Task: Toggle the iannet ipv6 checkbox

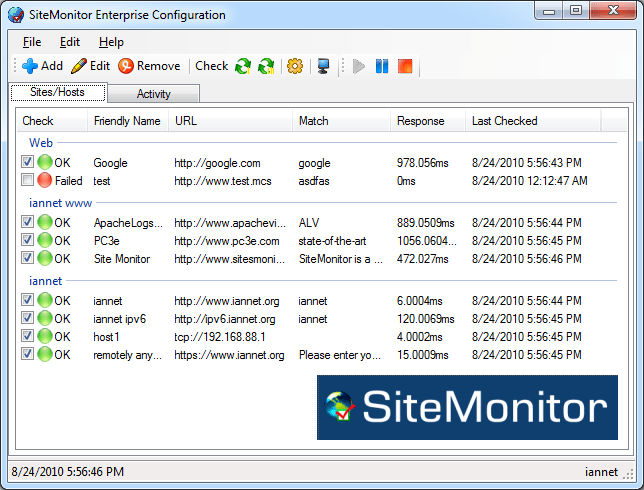Action: tap(28, 317)
